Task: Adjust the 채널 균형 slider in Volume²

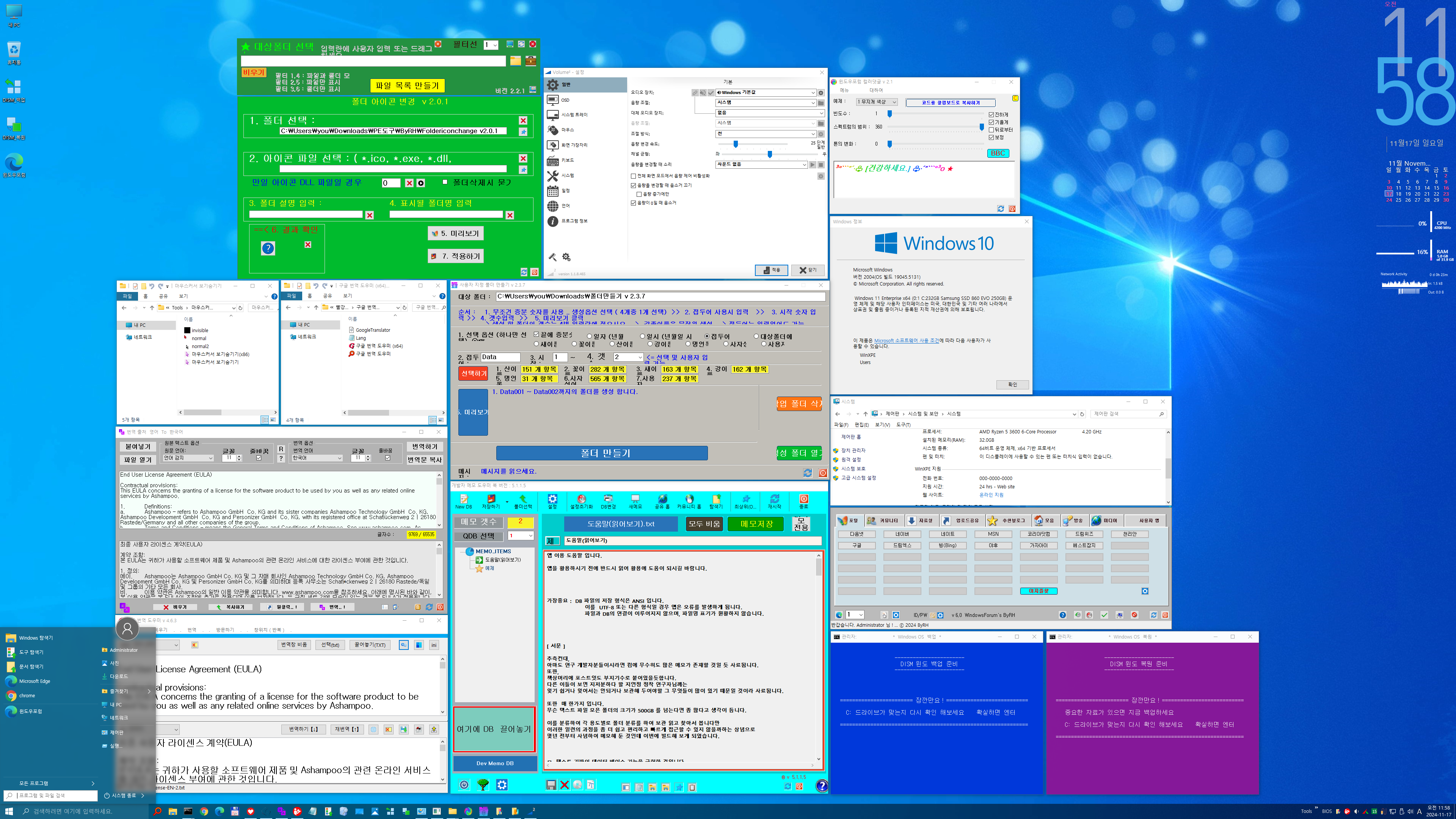Action: pyautogui.click(x=770, y=154)
